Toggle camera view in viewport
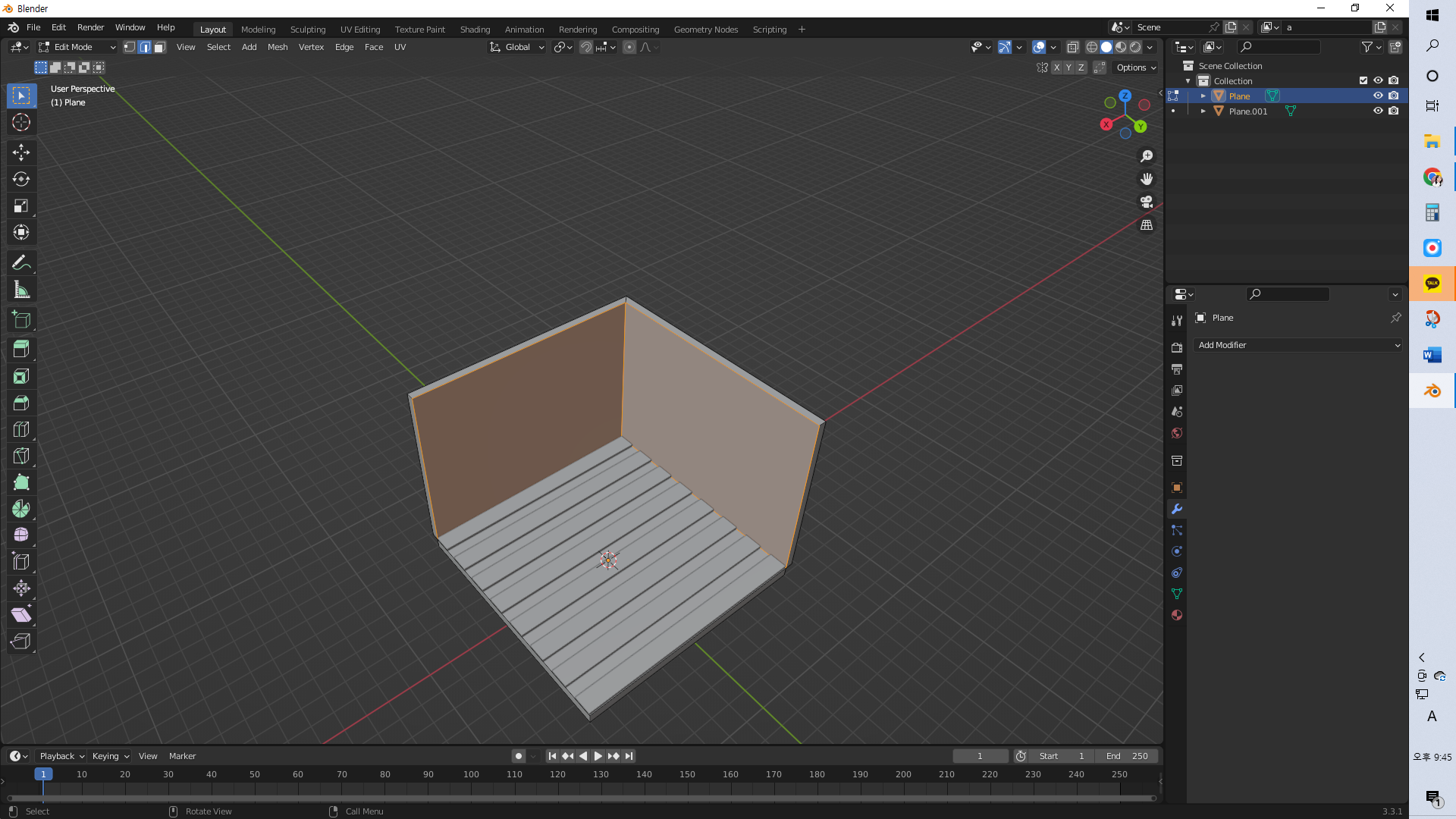The height and width of the screenshot is (819, 1456). tap(1147, 202)
